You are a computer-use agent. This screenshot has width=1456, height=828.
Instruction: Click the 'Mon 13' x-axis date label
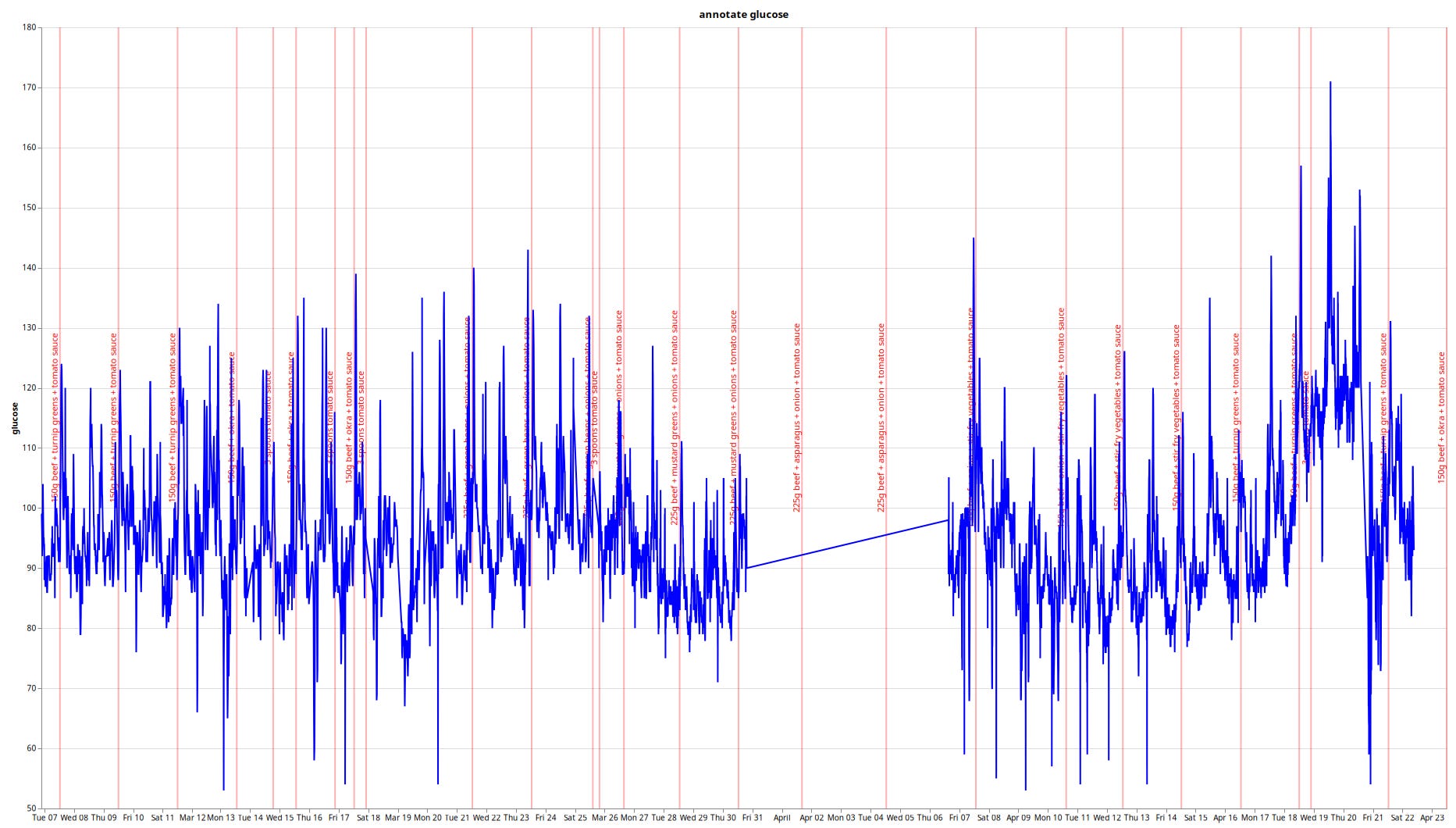(x=221, y=819)
